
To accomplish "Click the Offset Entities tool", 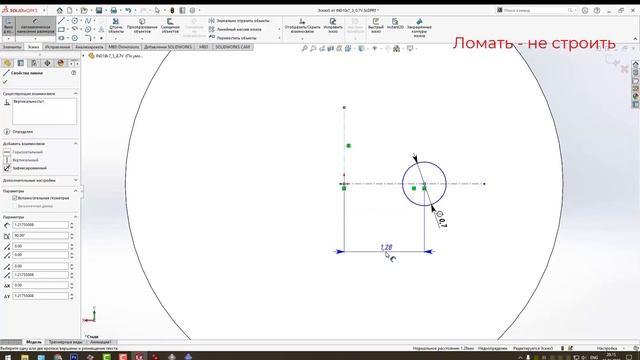I will click(x=170, y=25).
